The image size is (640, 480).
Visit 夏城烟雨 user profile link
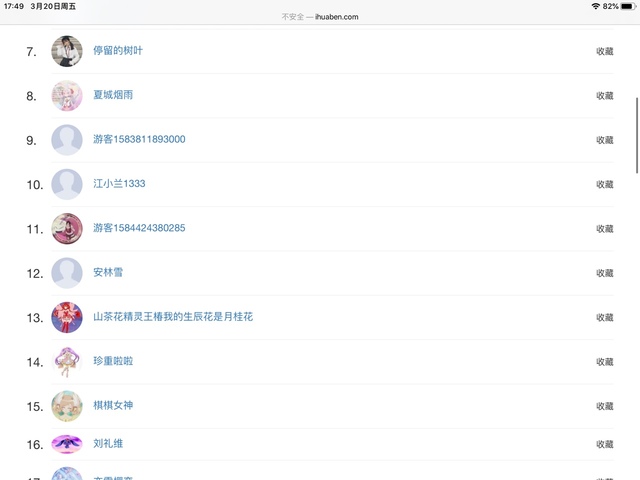click(x=112, y=95)
